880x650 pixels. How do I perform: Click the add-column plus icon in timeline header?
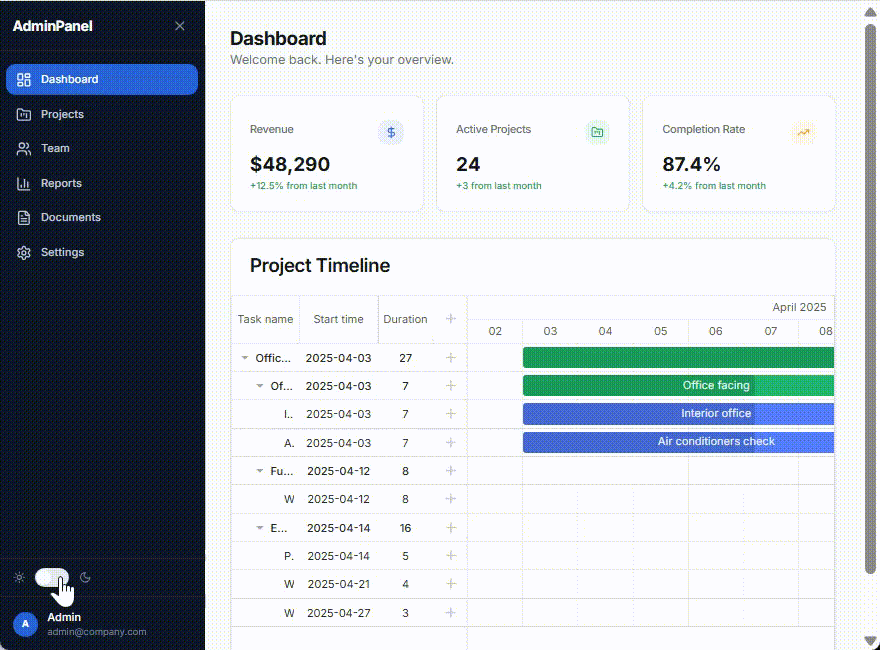pyautogui.click(x=450, y=319)
